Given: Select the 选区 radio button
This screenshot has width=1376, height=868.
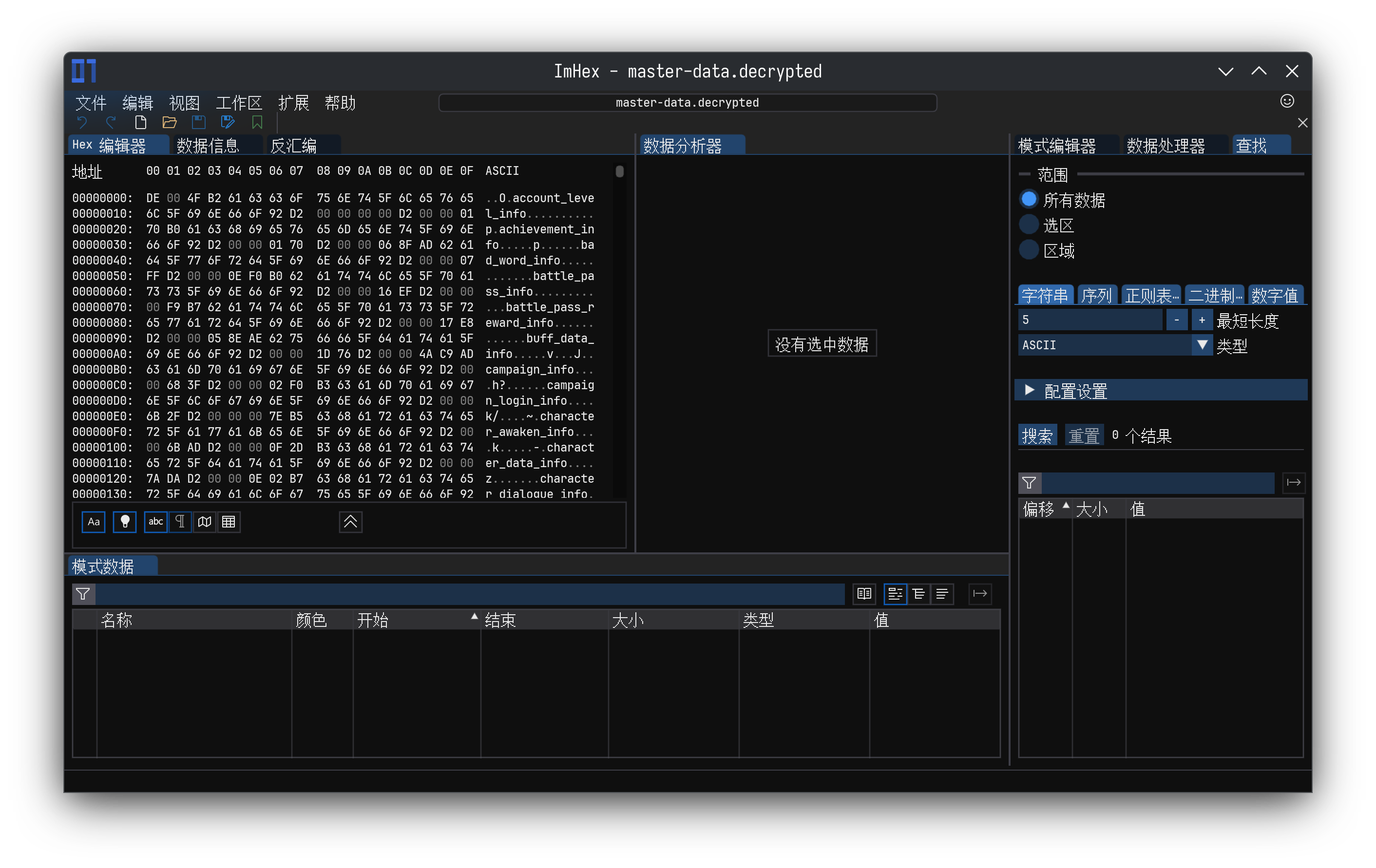Looking at the screenshot, I should [1029, 225].
